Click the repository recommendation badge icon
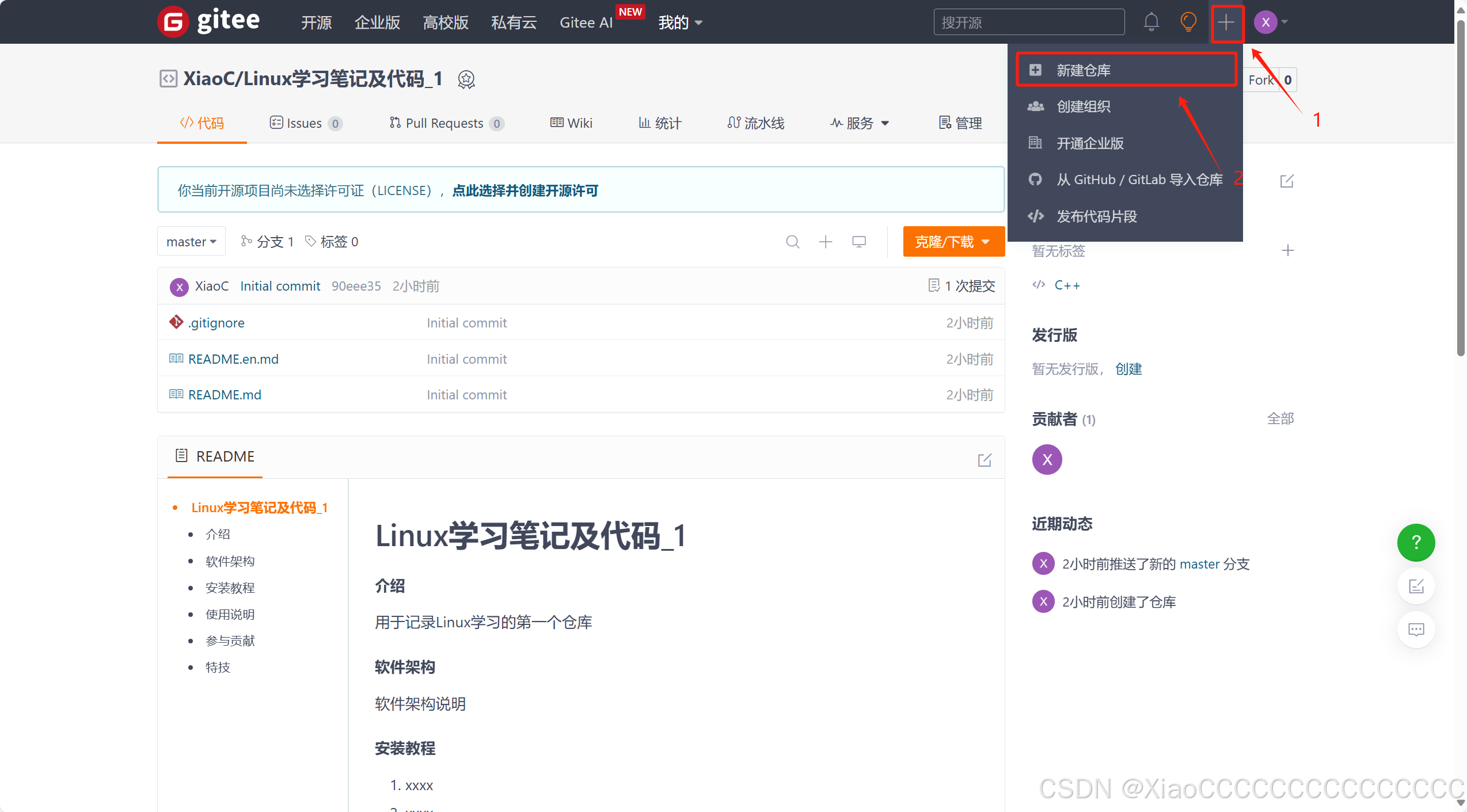Image resolution: width=1467 pixels, height=812 pixels. 466,79
